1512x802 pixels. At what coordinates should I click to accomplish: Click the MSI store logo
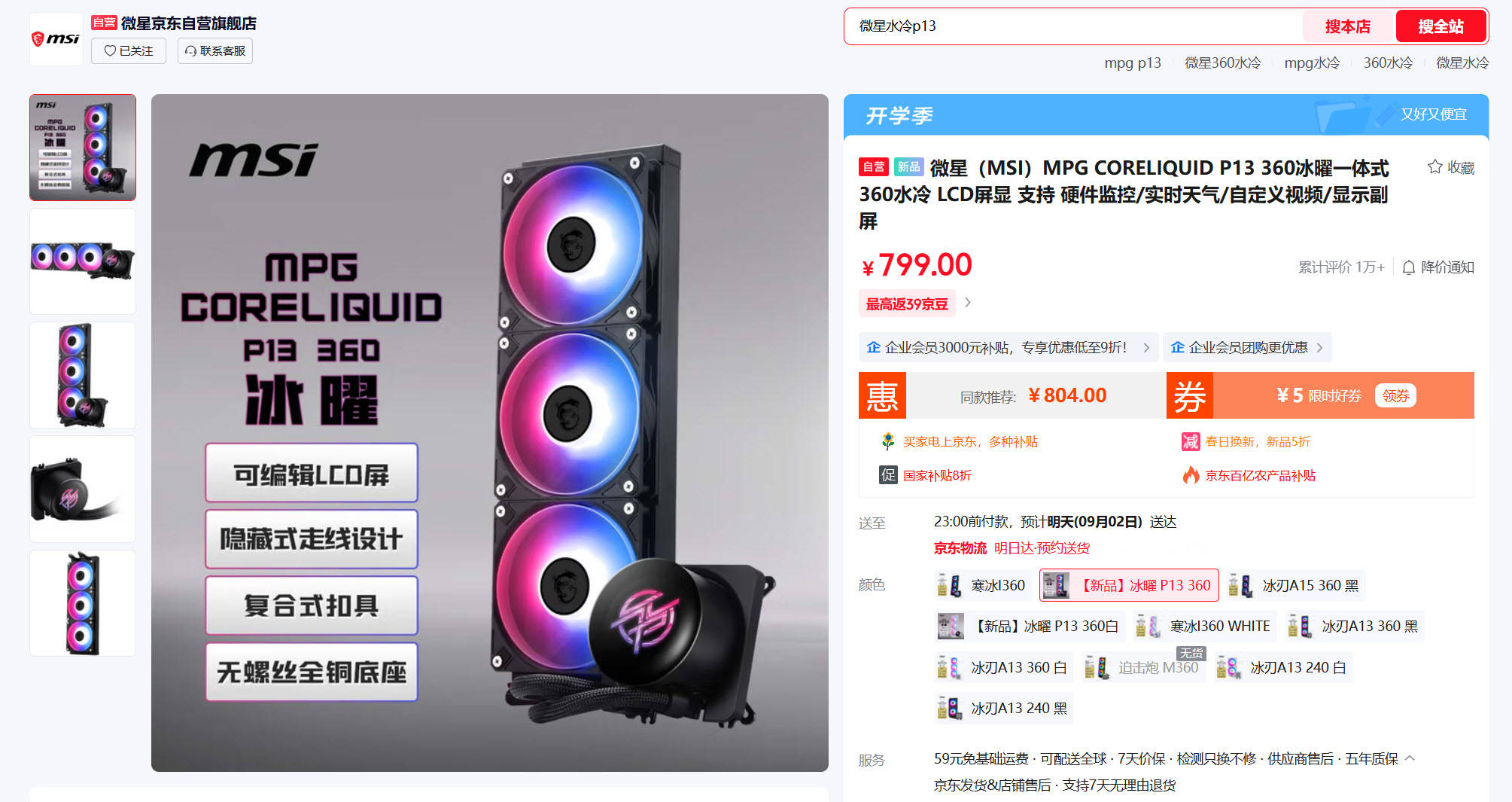[56, 38]
